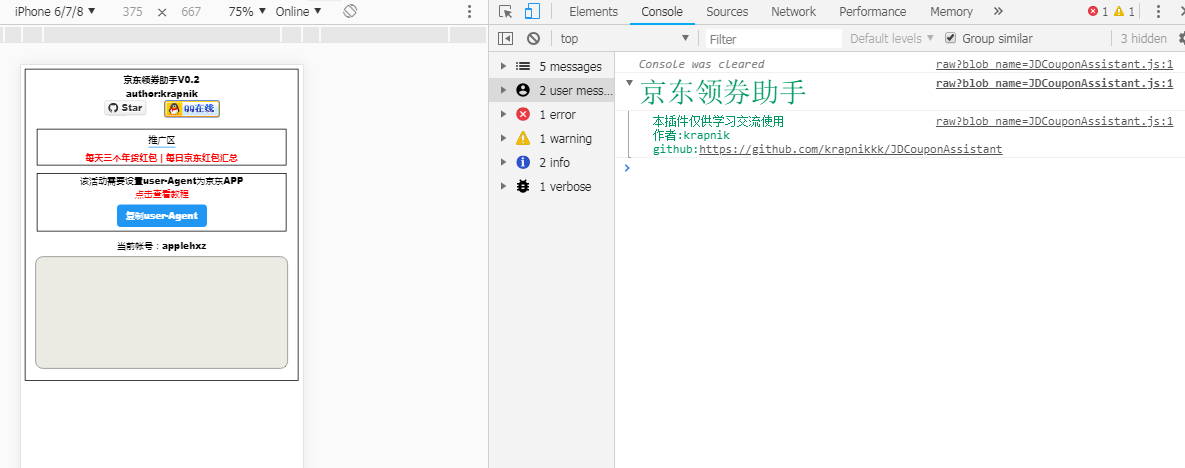This screenshot has height=468, width=1185.
Task: Click the 3 hidden messages label
Action: coord(1143,39)
